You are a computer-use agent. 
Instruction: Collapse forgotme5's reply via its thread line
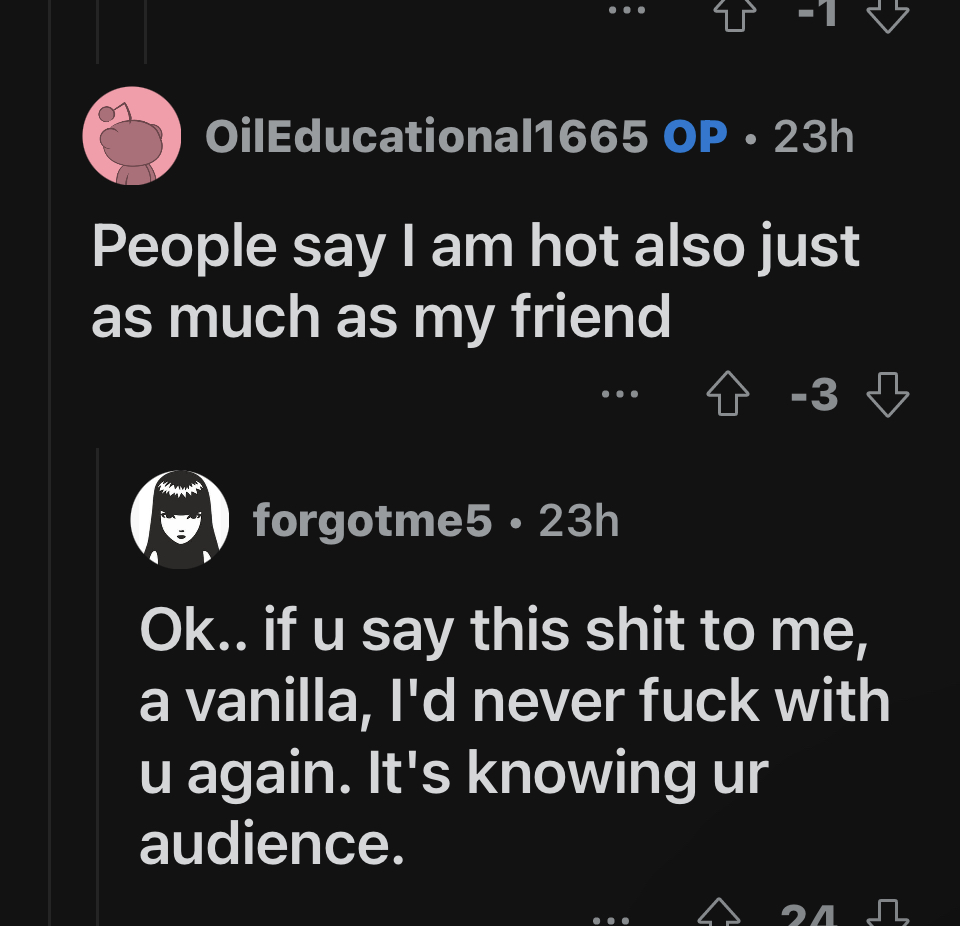(x=98, y=686)
